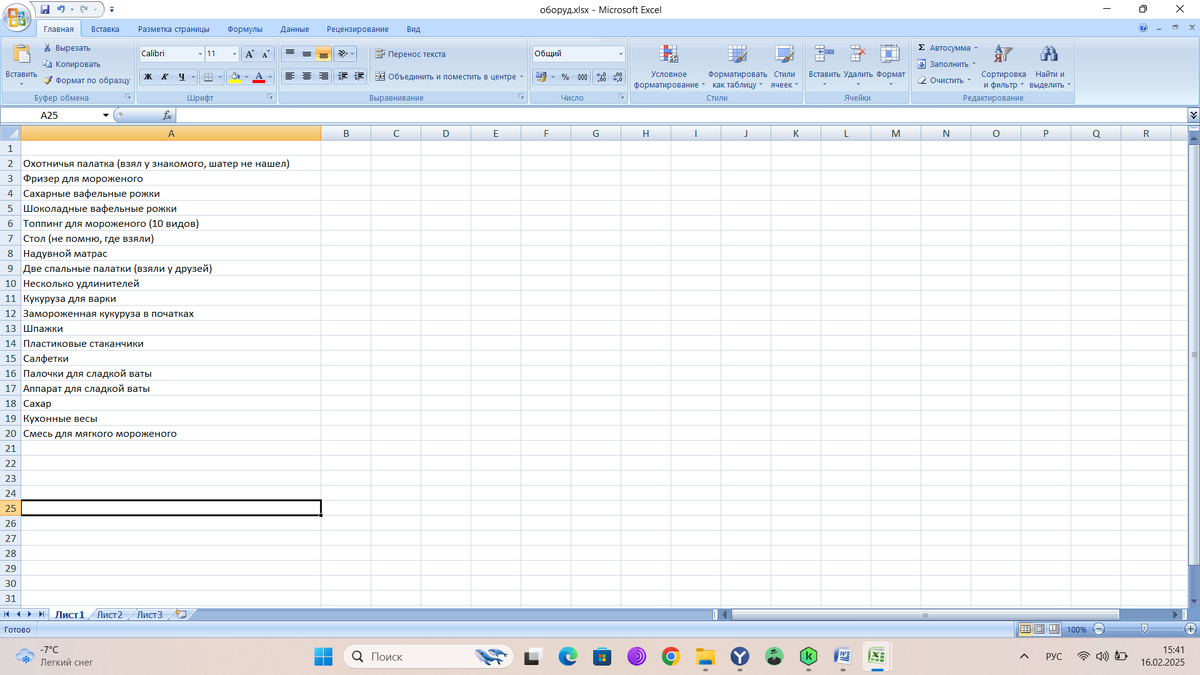Toggle bold (Ж) formatting
Viewport: 1200px width, 675px height.
[148, 77]
